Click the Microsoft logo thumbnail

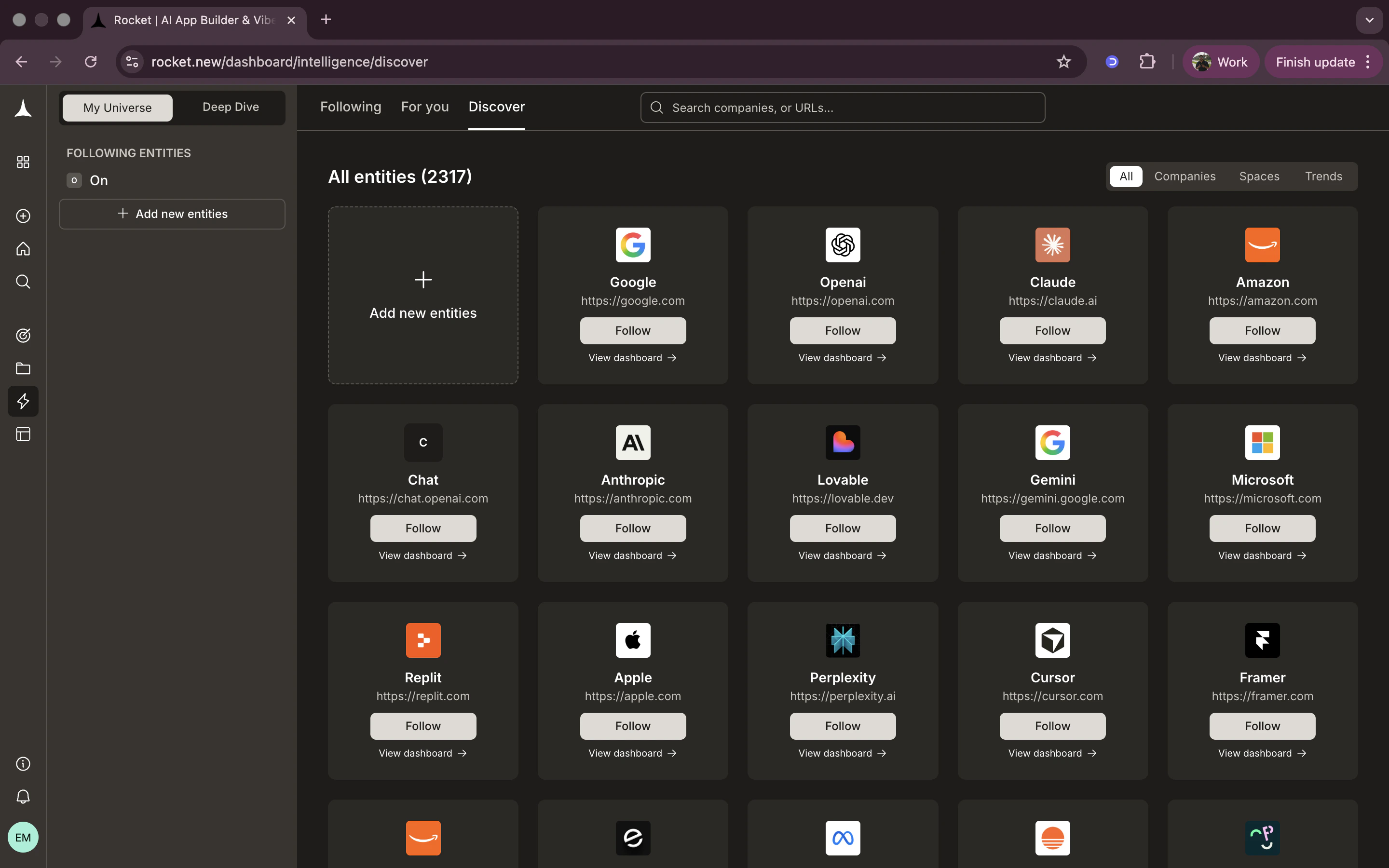[x=1262, y=443]
